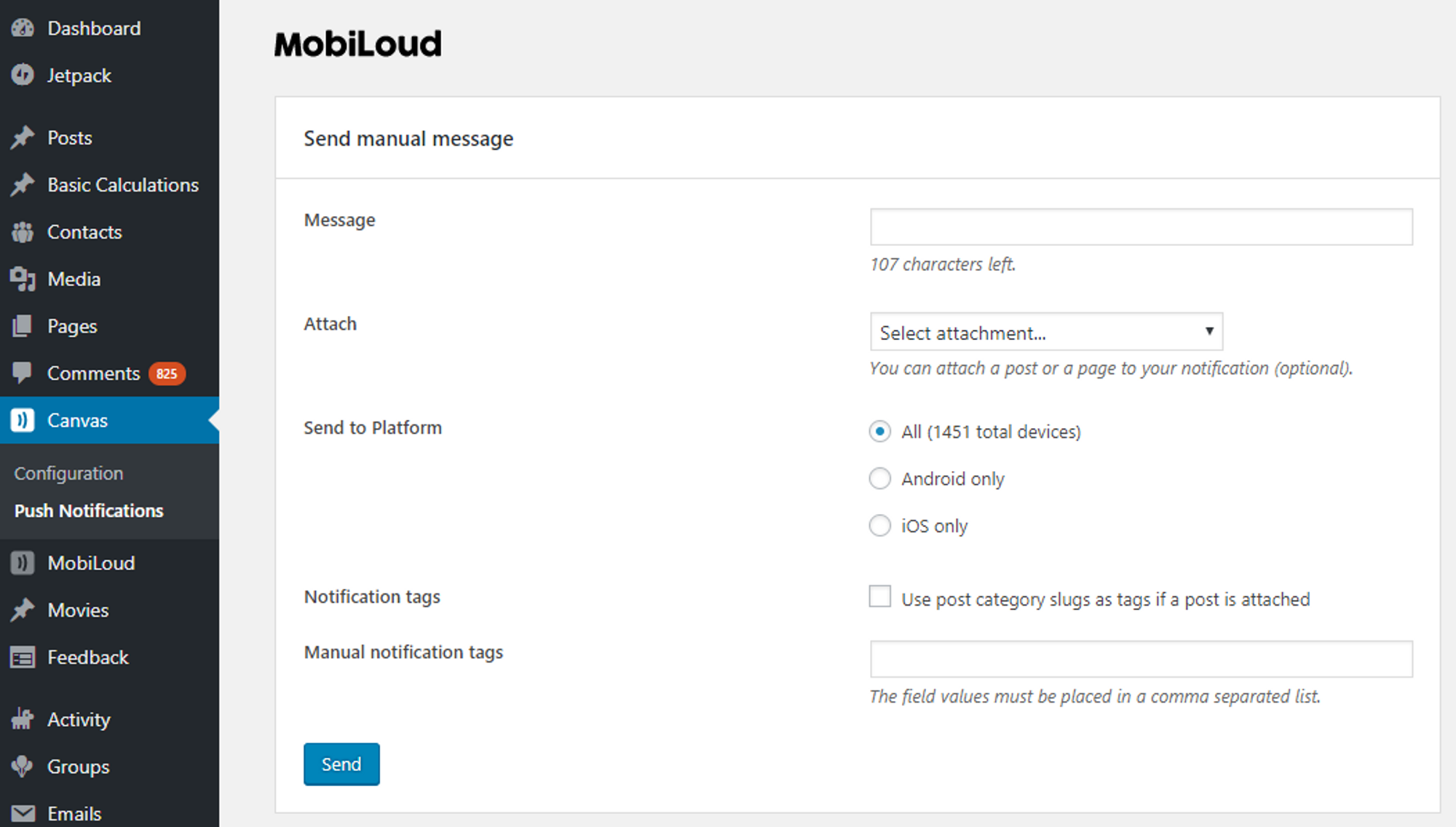Click the 825 comments count badge
The image size is (1456, 827).
click(167, 373)
